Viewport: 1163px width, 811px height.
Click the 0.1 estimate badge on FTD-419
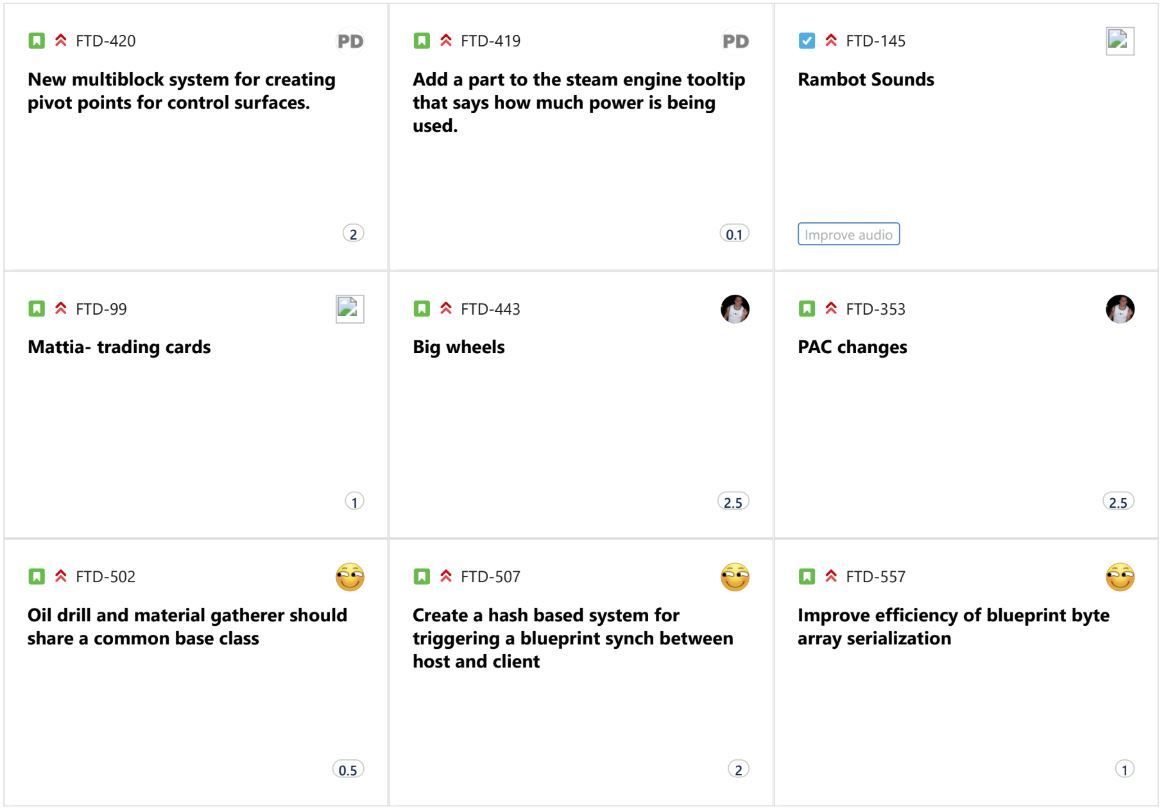(x=734, y=234)
